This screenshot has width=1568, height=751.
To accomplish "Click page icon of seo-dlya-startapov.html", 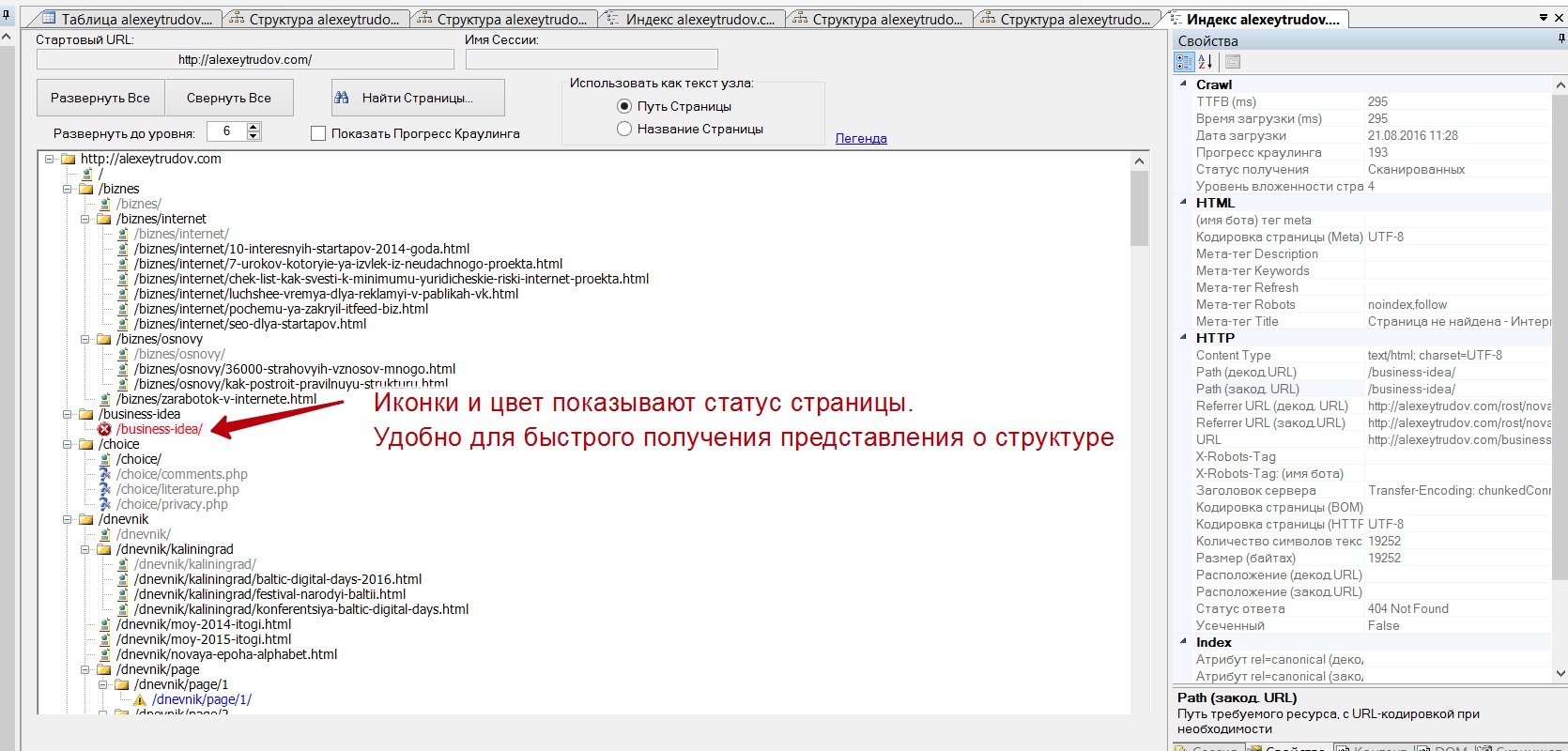I will (x=122, y=324).
